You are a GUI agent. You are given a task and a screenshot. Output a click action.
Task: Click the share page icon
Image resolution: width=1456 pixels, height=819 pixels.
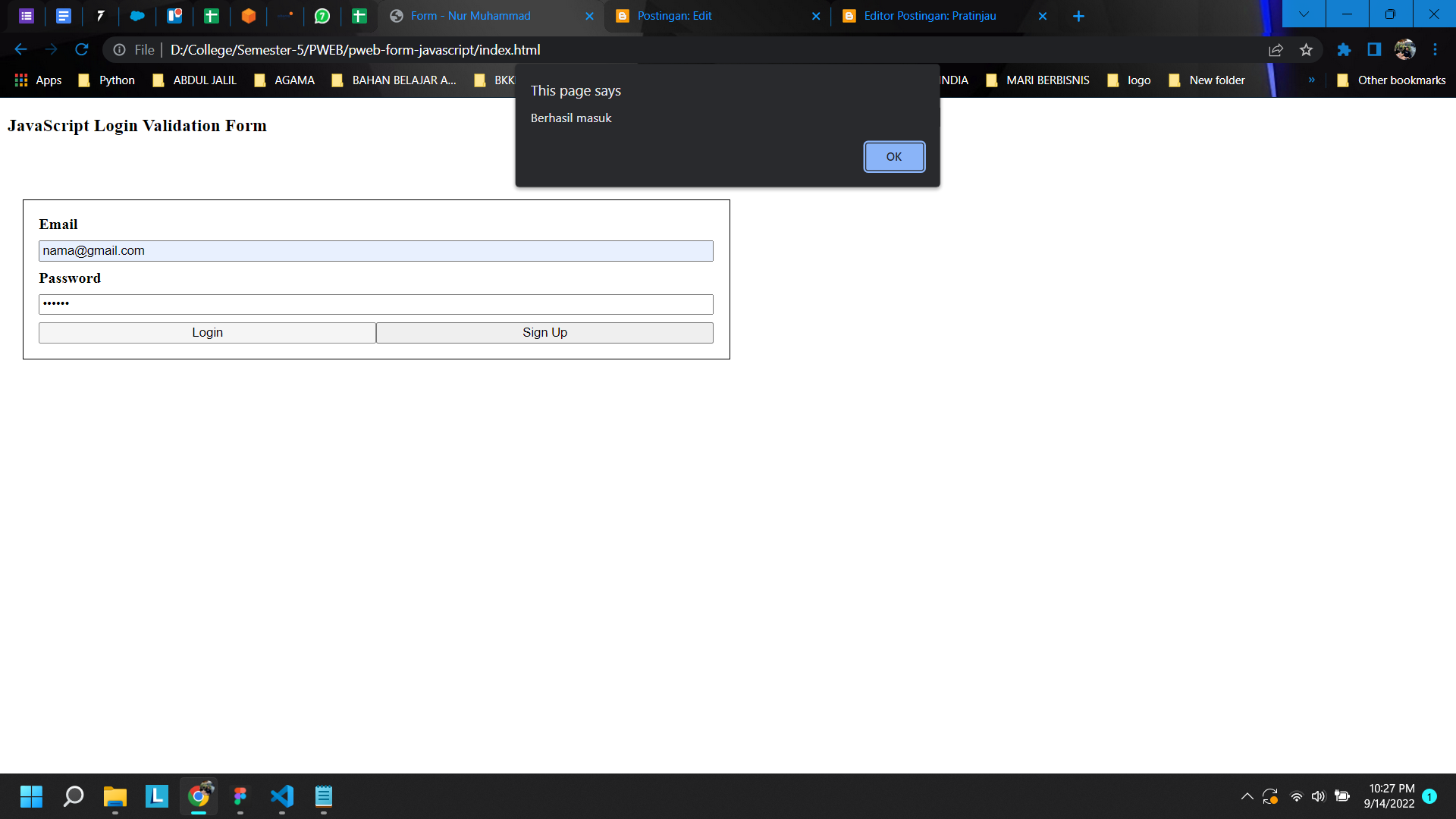(x=1276, y=50)
